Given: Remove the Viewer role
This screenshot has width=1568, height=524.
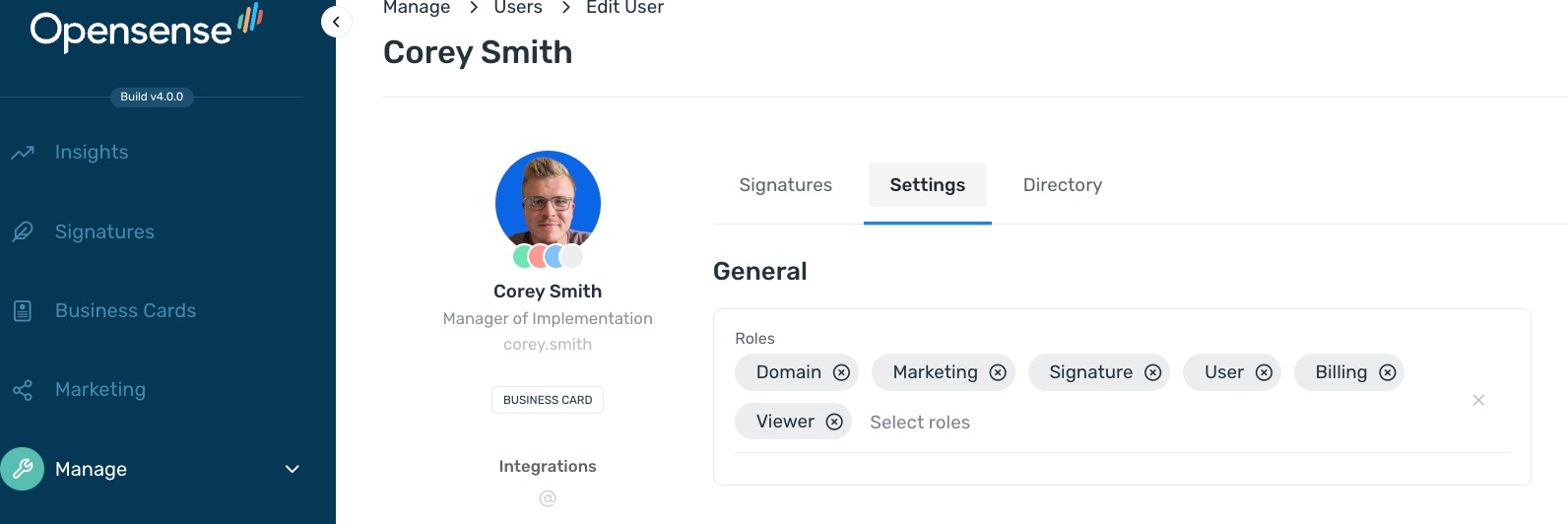Looking at the screenshot, I should click(x=834, y=422).
